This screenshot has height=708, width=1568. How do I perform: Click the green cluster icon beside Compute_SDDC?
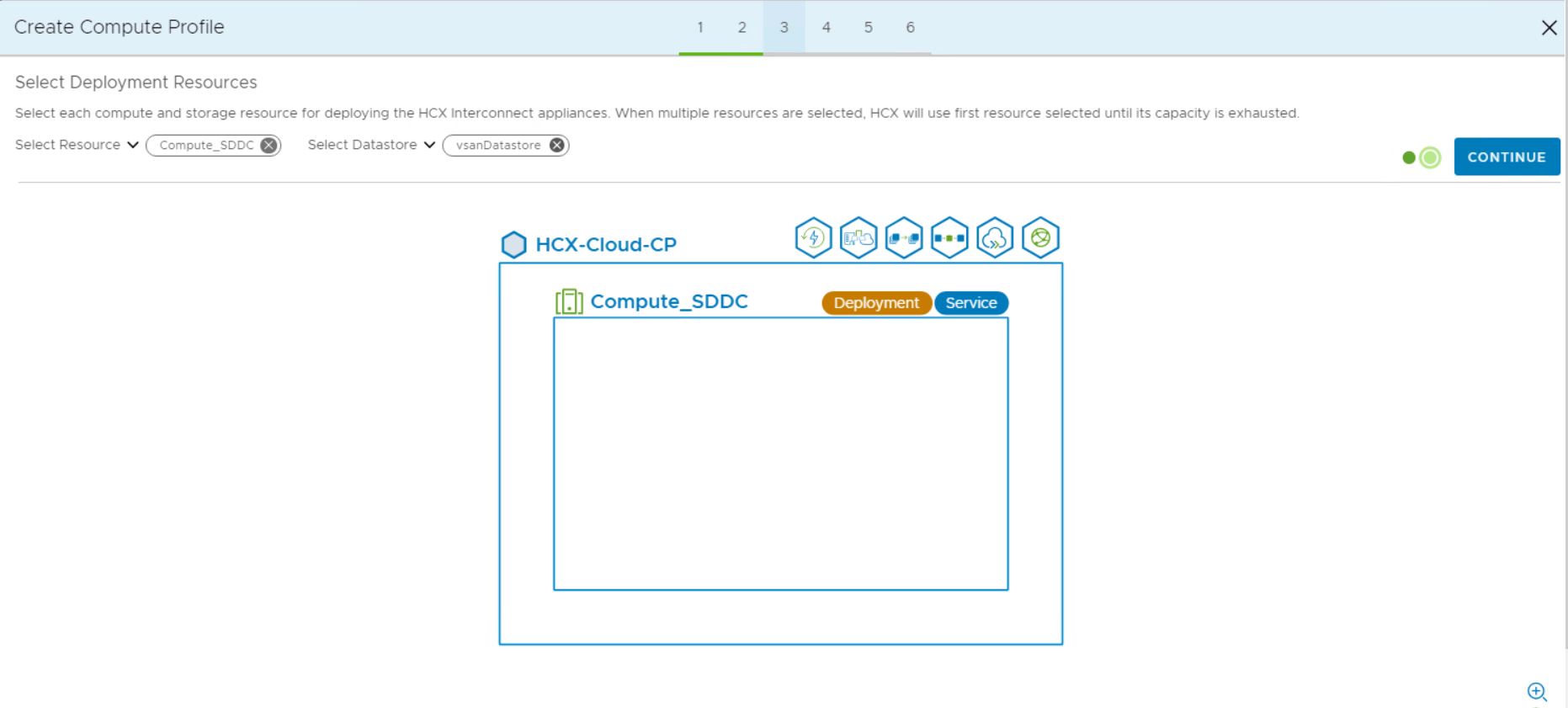[569, 301]
